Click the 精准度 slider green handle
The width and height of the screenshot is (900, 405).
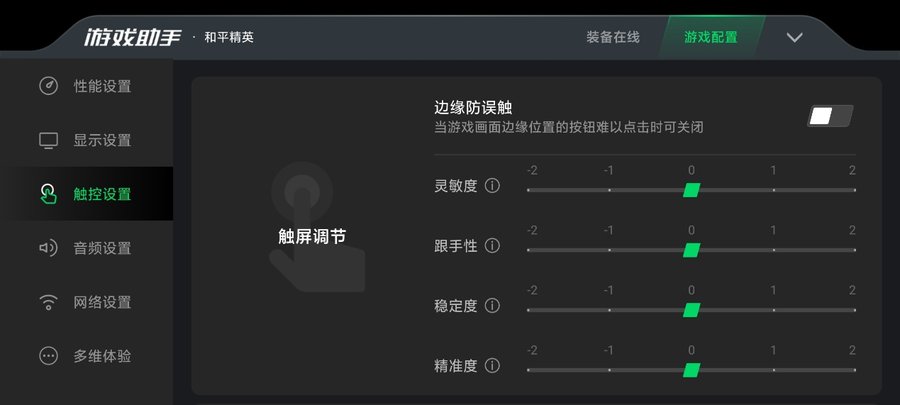[x=691, y=370]
